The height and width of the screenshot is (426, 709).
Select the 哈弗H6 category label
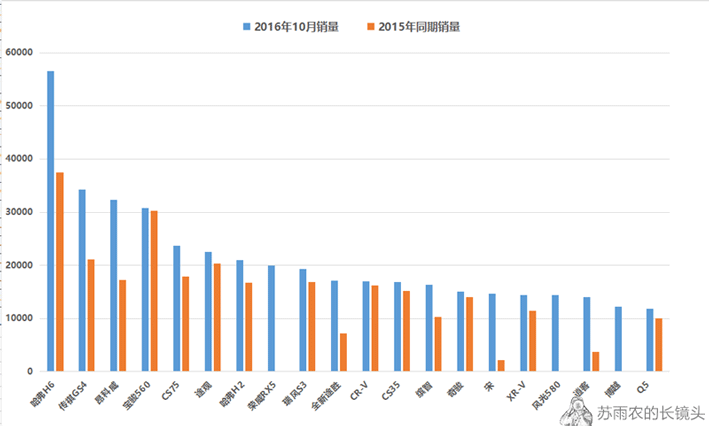click(43, 394)
